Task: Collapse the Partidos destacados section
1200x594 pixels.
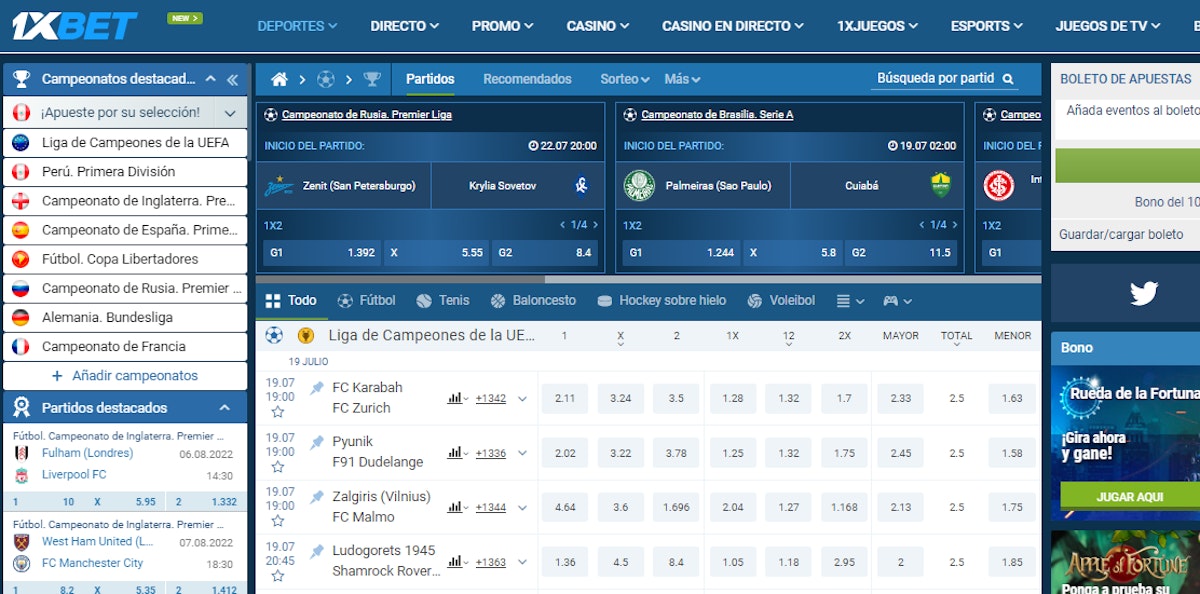Action: 224,408
